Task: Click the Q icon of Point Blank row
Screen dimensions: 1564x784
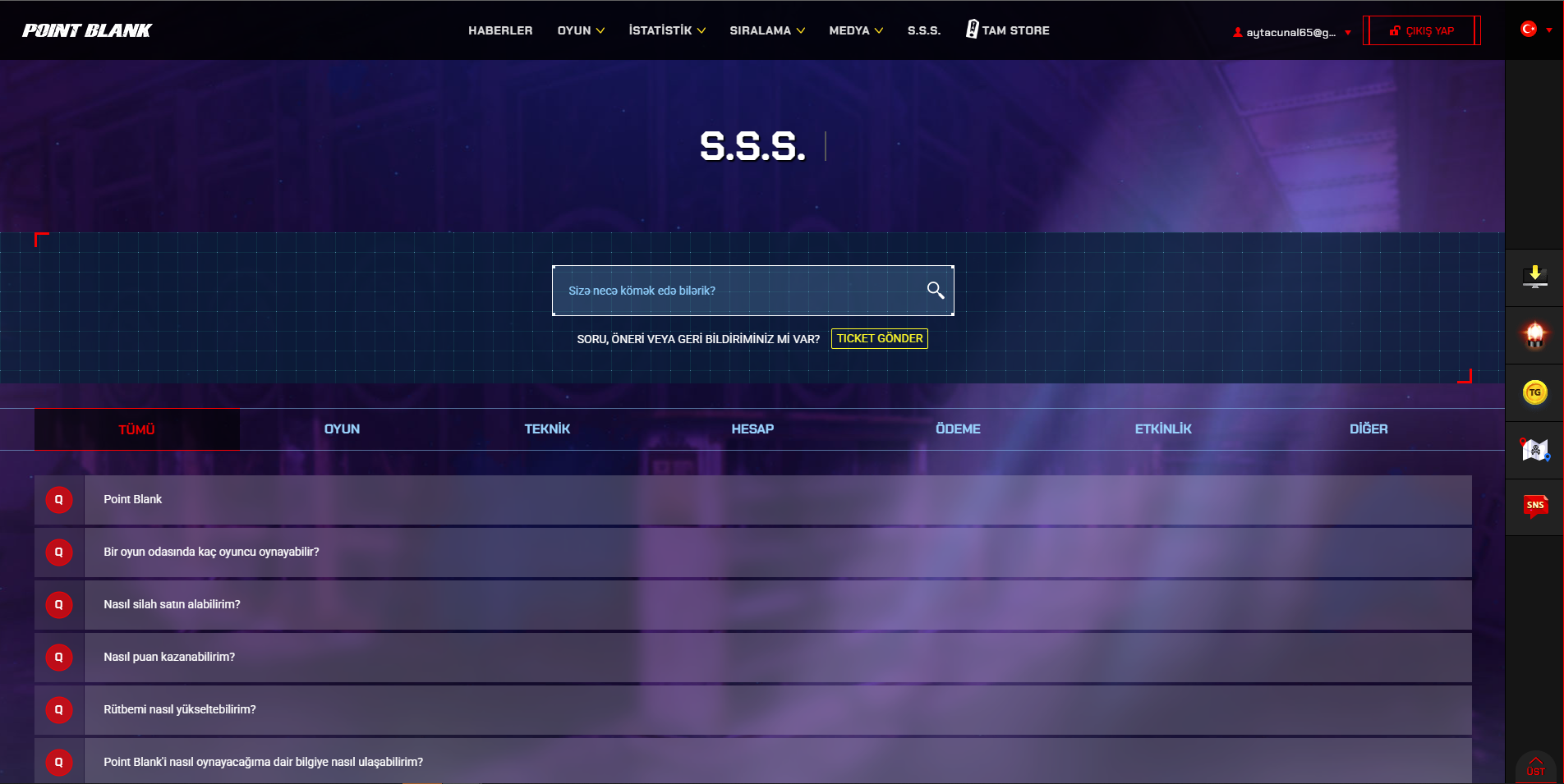Action: [59, 499]
